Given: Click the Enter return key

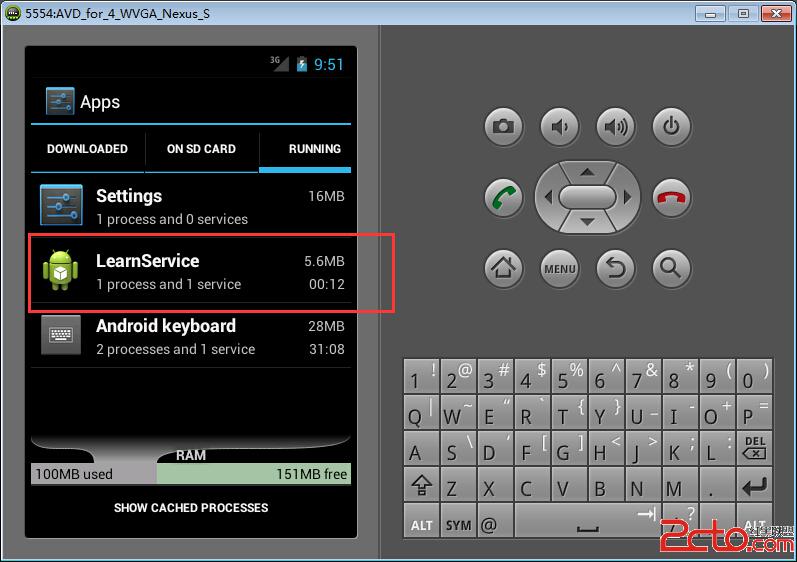Looking at the screenshot, I should click(x=754, y=484).
